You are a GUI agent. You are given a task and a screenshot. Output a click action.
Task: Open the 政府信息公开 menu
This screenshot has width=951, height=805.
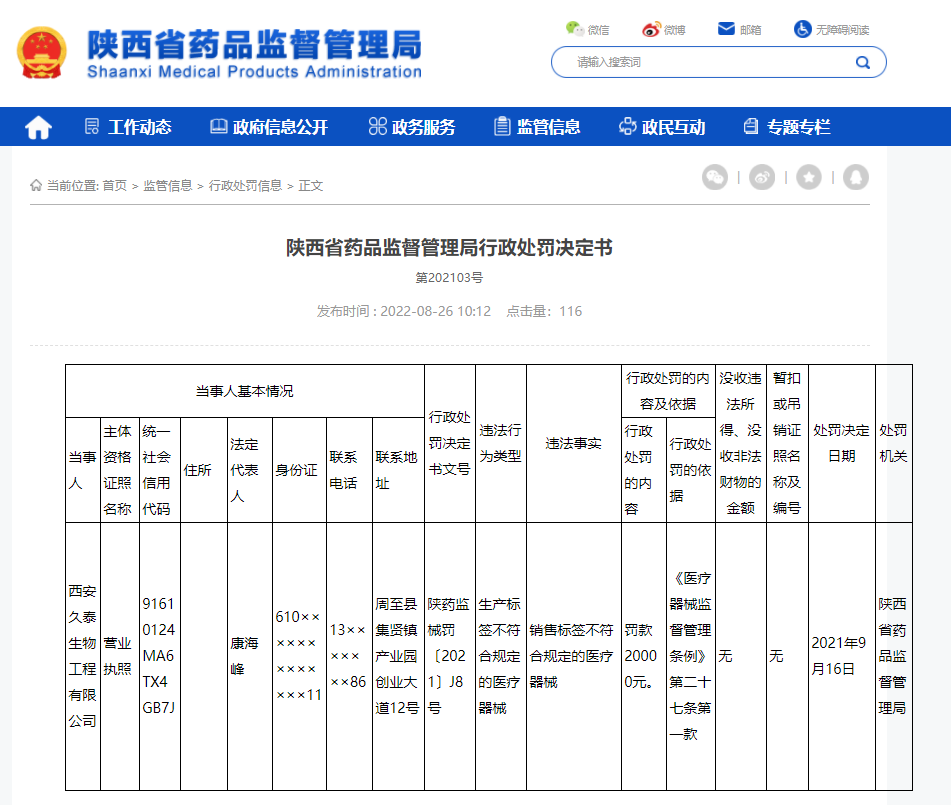pyautogui.click(x=269, y=127)
